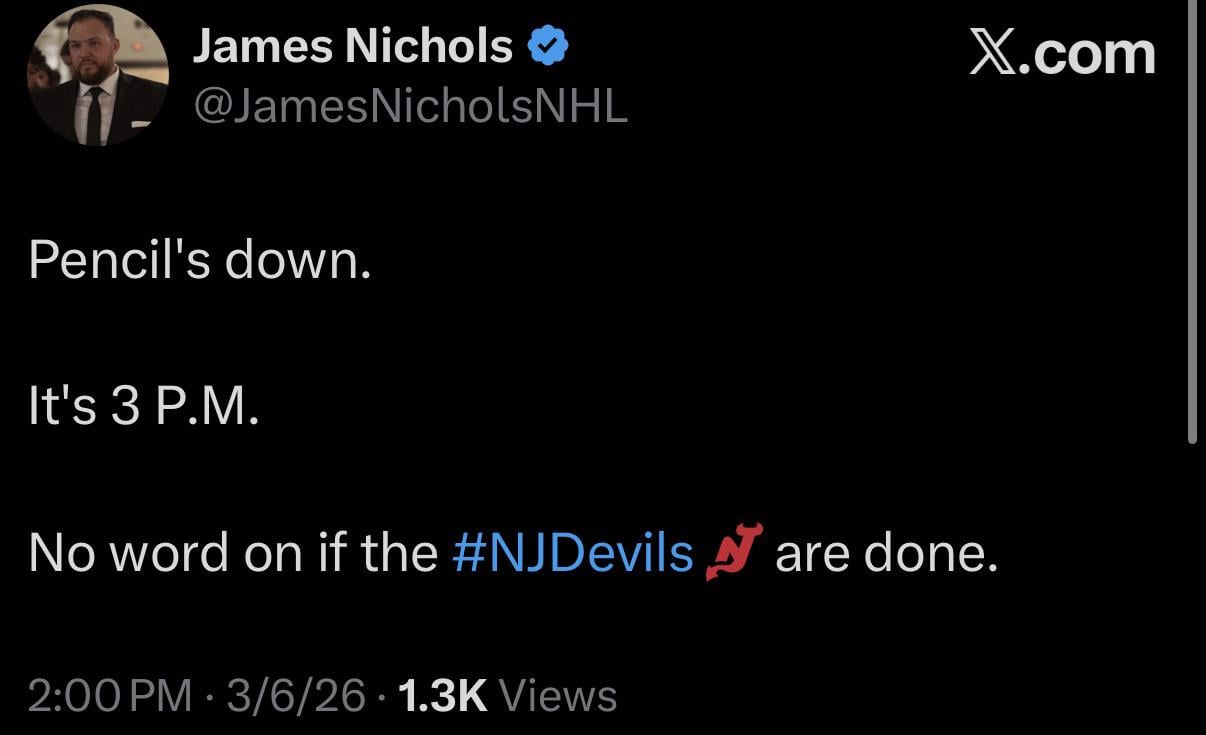Screen dimensions: 1206x735
Task: Open James Nichols' profile photo
Action: coord(97,75)
